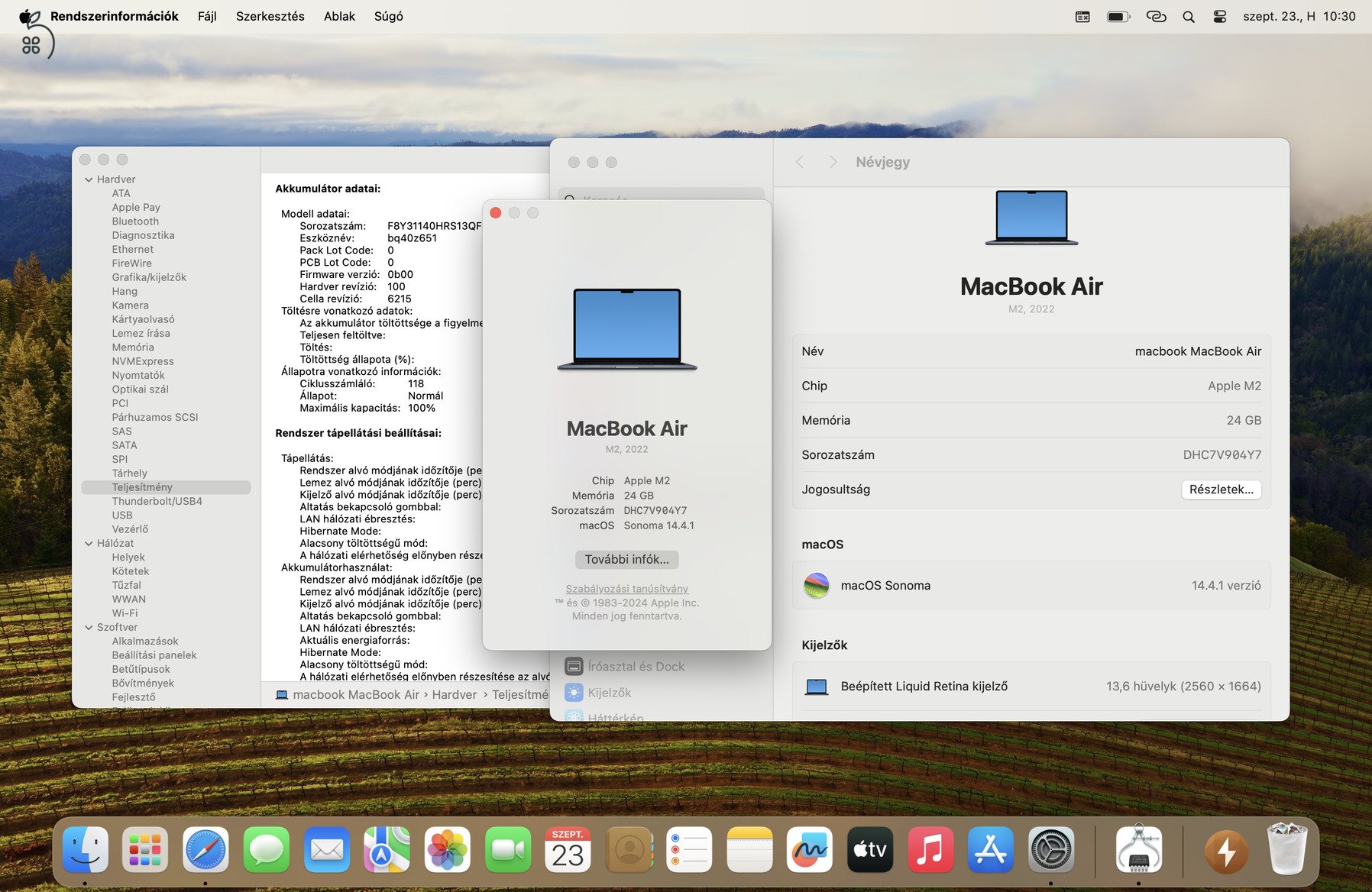Open Finder from the Dock
The height and width of the screenshot is (892, 1372).
tap(85, 849)
